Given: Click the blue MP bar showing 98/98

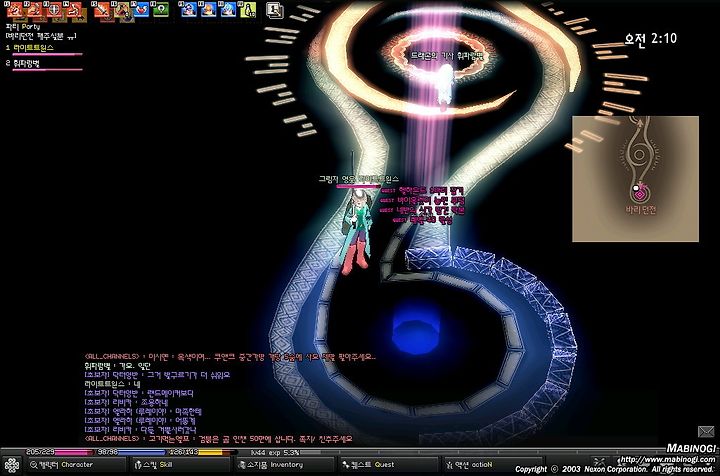Looking at the screenshot, I should pyautogui.click(x=131, y=452).
